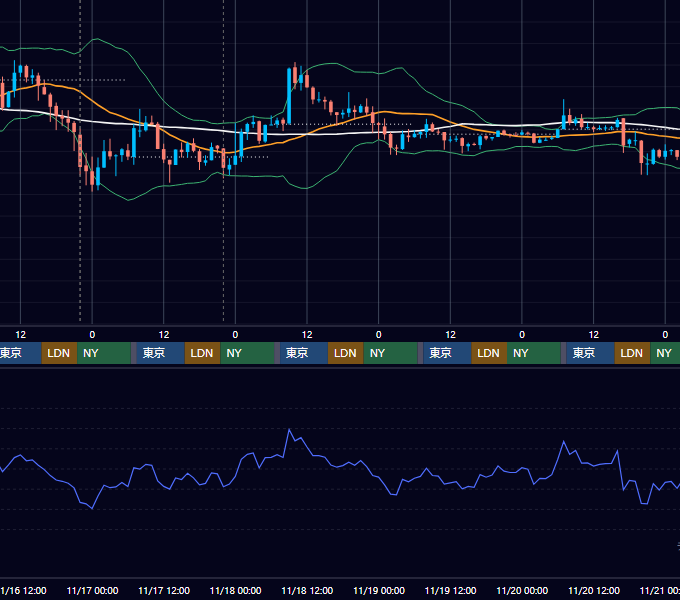
Task: Click the 11/20 00:00 date label
Action: (522, 590)
